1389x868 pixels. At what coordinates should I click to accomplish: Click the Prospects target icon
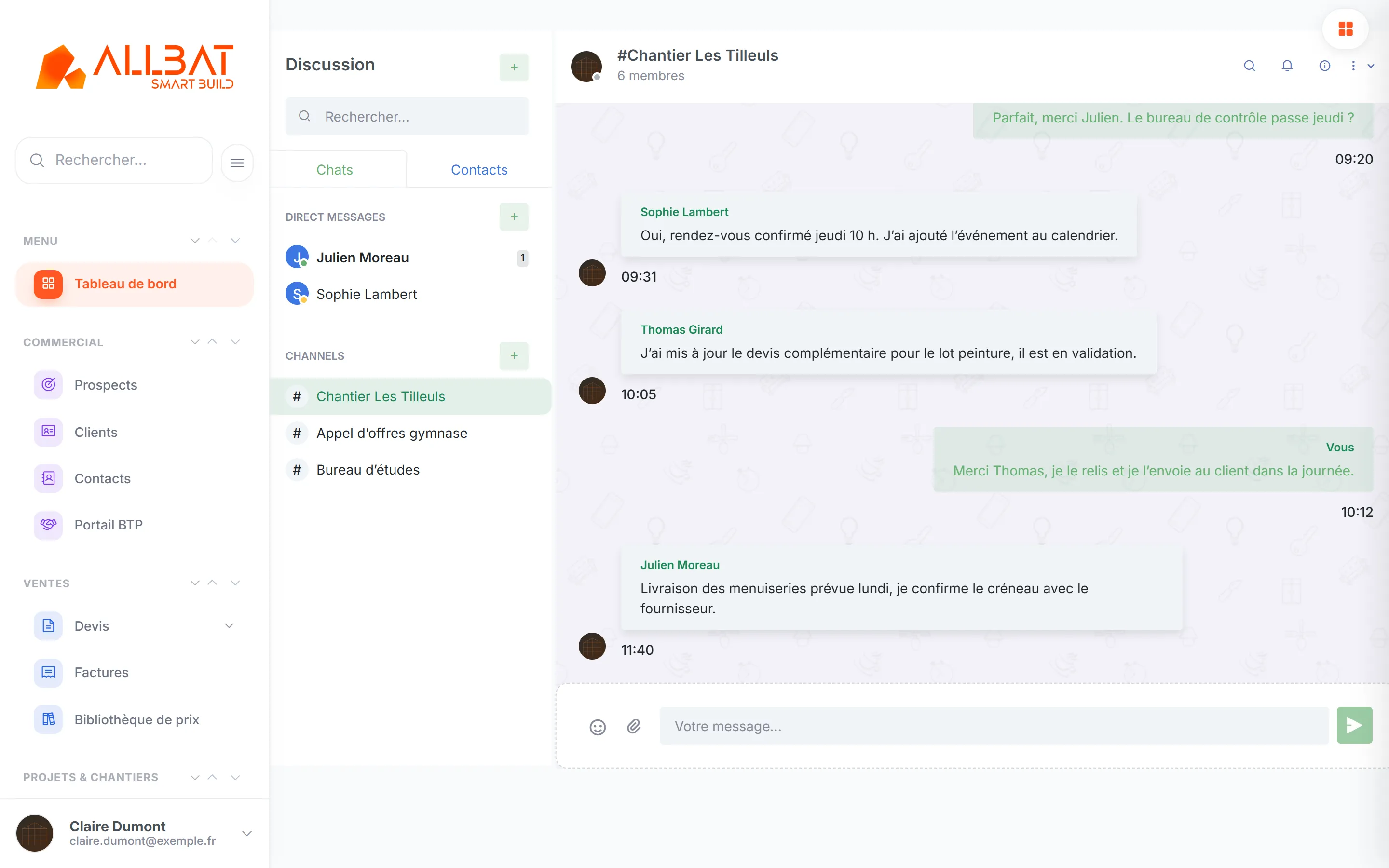coord(48,385)
